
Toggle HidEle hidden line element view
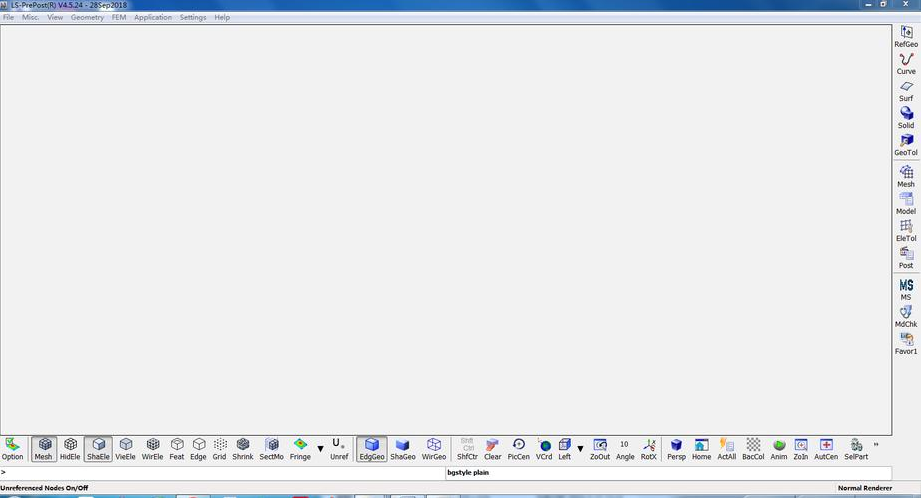(70, 449)
